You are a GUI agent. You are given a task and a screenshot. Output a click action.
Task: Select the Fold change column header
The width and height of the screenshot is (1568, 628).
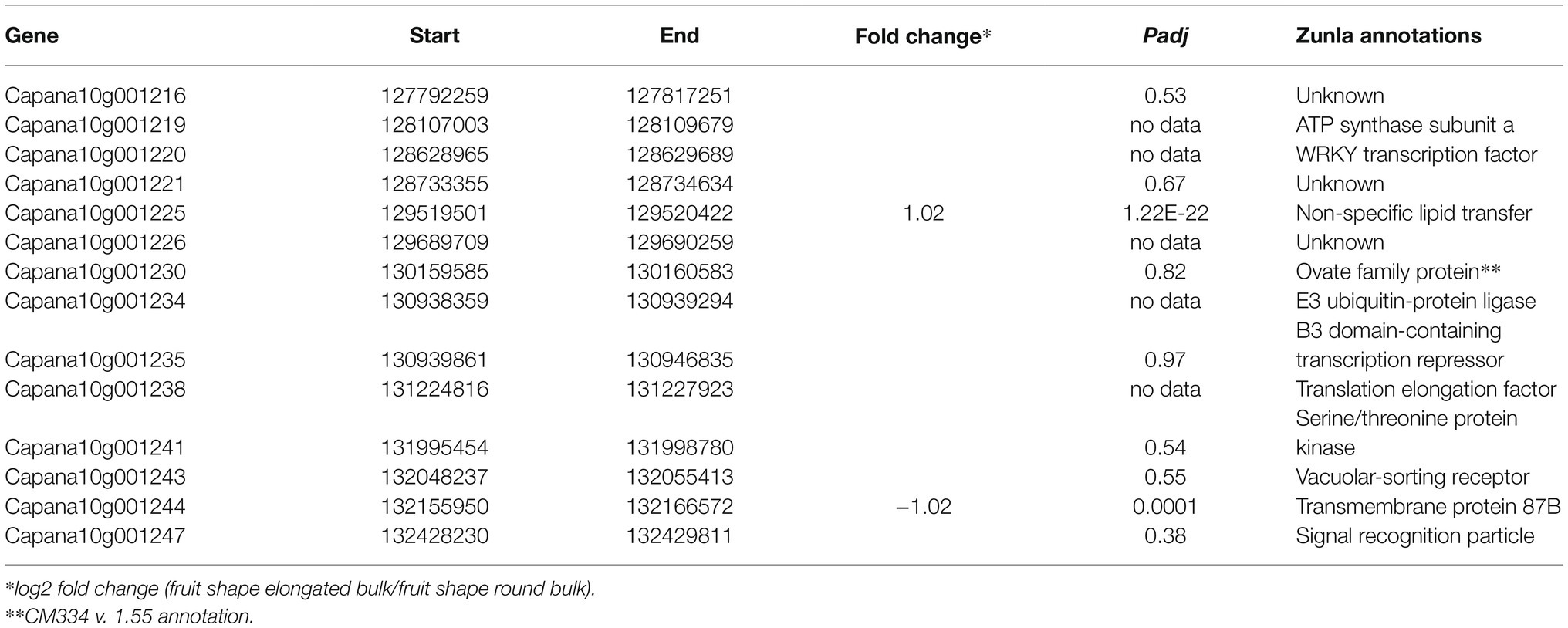point(923,36)
